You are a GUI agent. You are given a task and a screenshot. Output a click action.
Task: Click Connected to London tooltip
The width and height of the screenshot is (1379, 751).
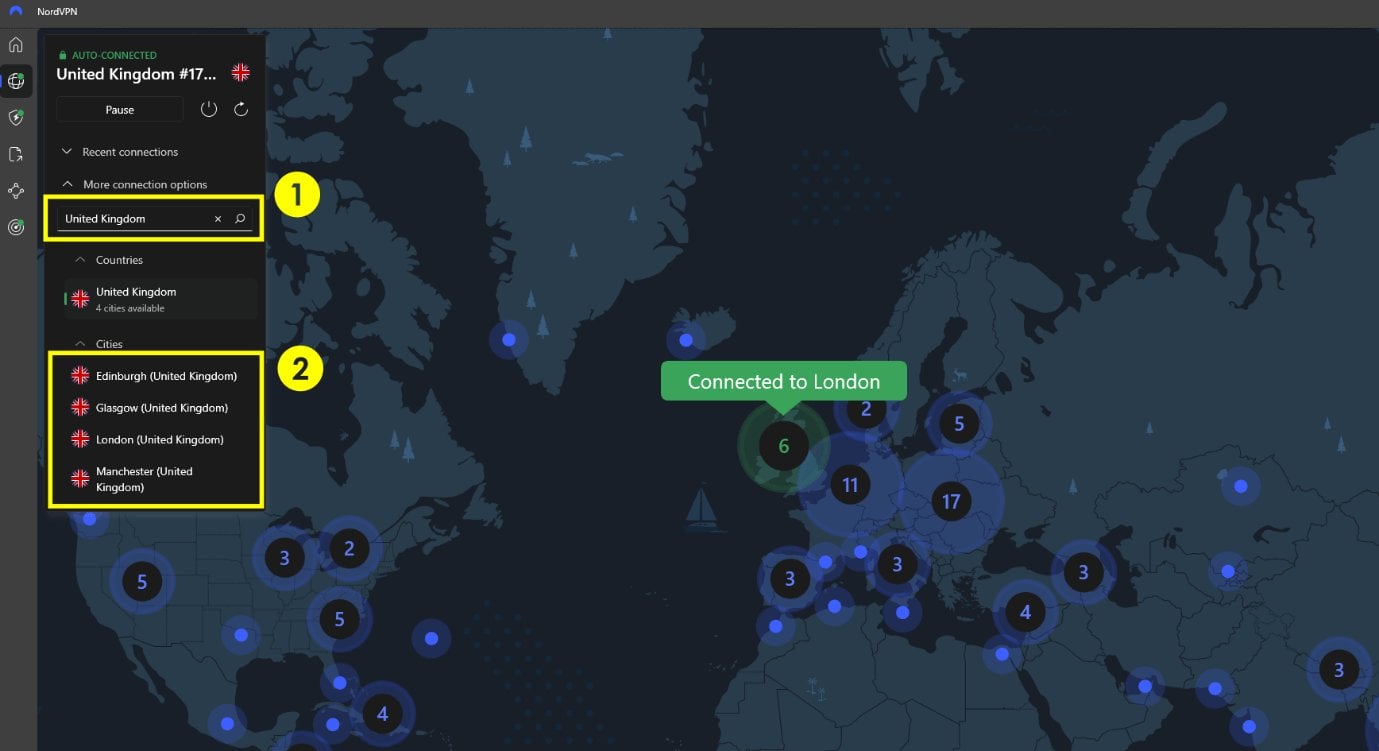784,381
